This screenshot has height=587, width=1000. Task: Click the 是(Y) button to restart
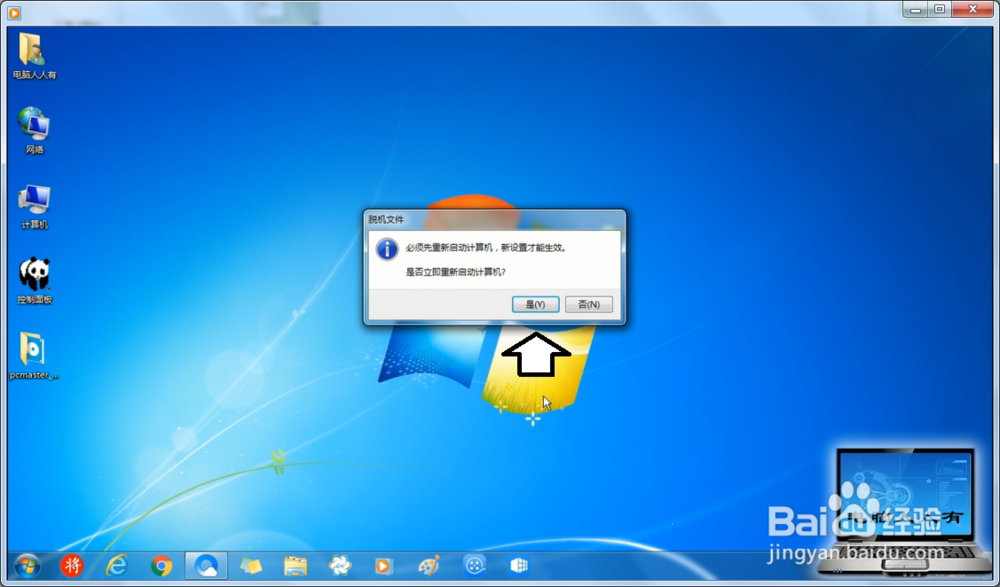pos(535,304)
